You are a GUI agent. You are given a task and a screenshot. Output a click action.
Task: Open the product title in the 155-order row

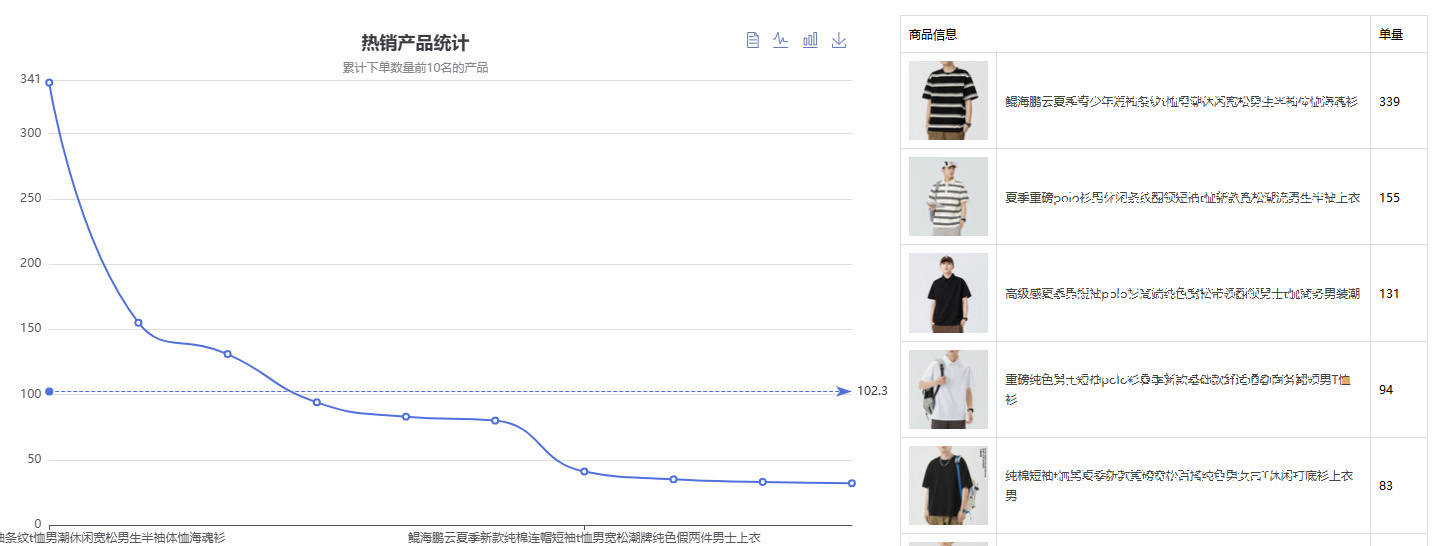coord(1182,198)
